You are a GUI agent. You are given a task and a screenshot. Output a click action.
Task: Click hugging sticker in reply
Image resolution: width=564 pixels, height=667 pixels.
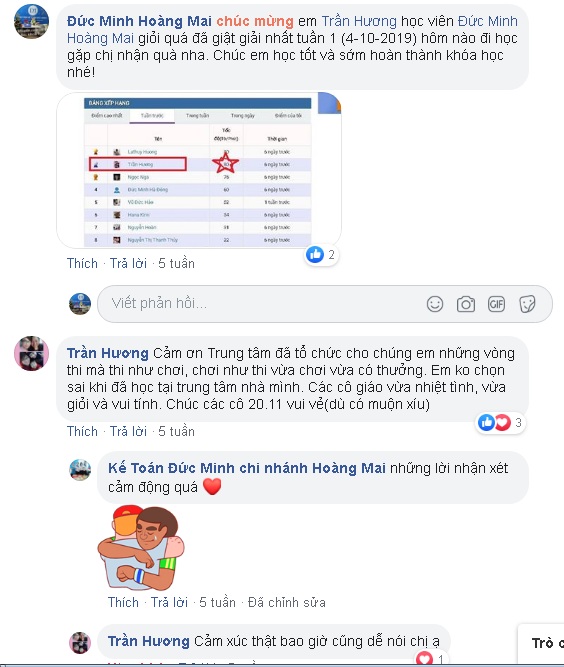tap(141, 548)
